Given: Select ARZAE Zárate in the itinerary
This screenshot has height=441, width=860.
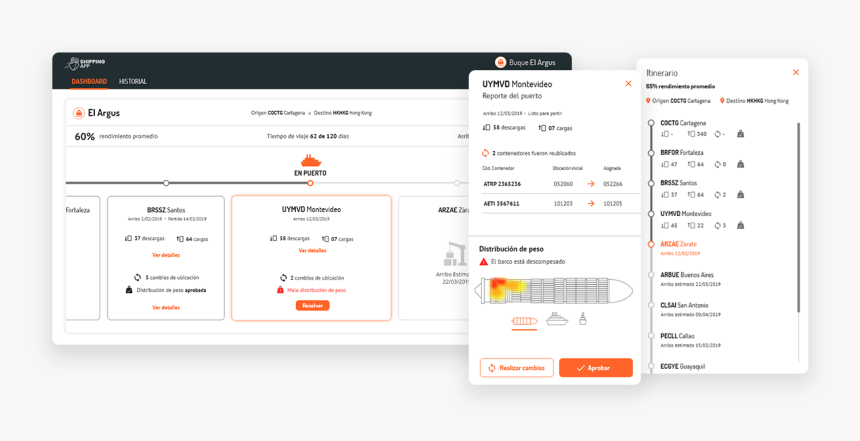Looking at the screenshot, I should [x=678, y=244].
